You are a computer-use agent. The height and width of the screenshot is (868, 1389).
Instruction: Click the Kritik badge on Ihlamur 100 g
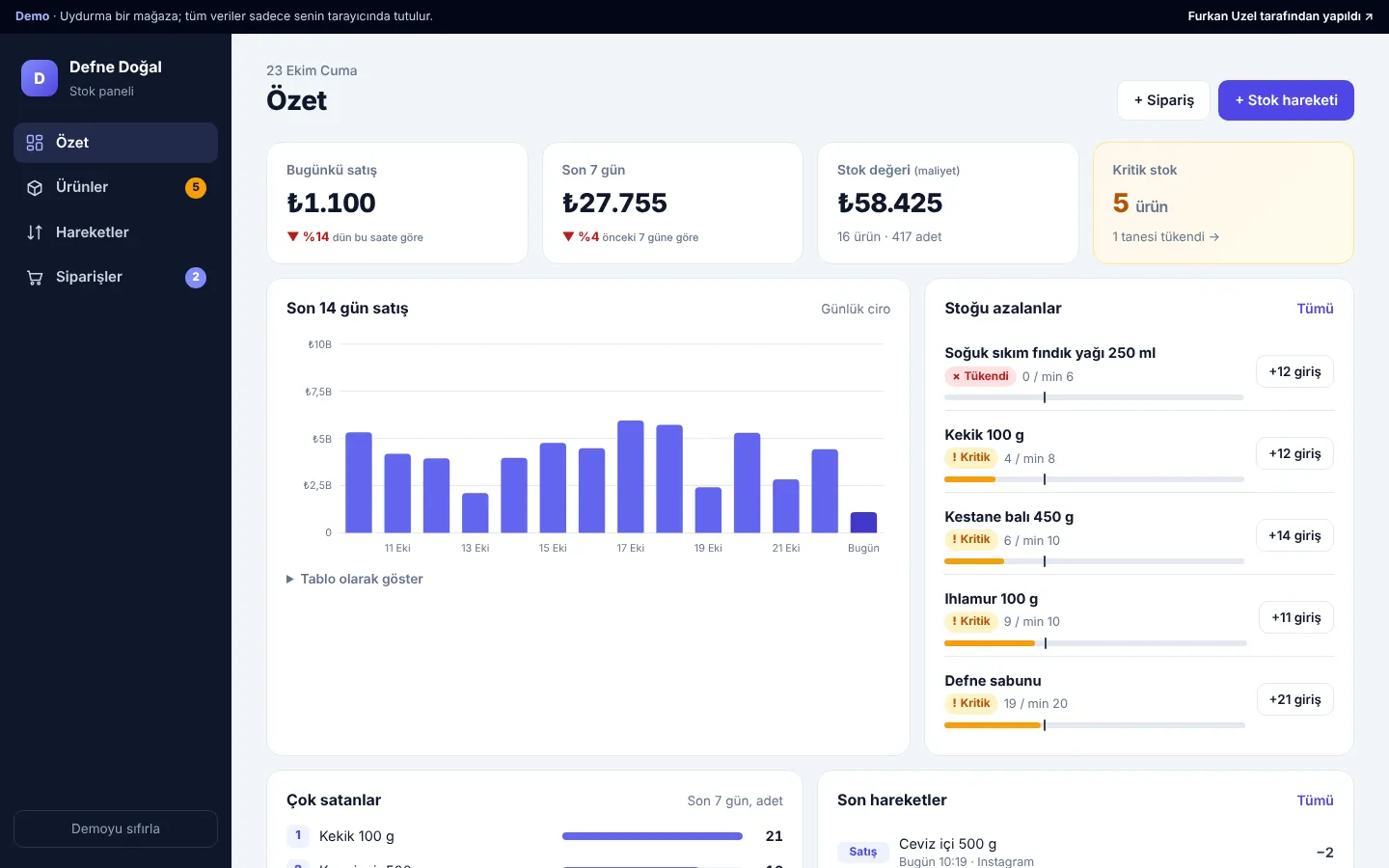[970, 621]
